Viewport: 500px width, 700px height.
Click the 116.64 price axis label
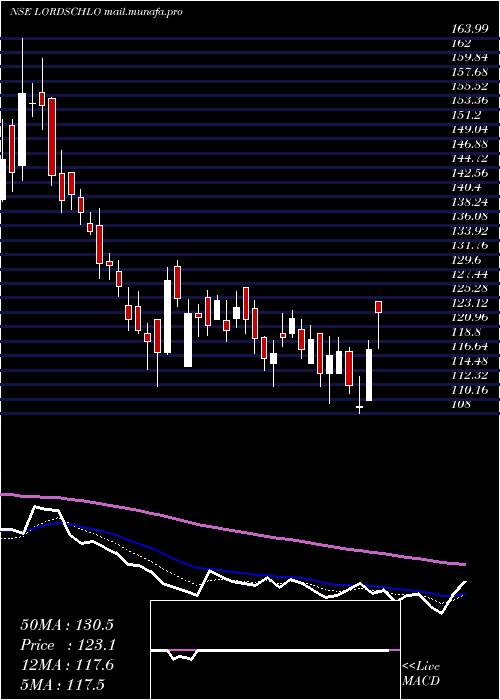471,346
